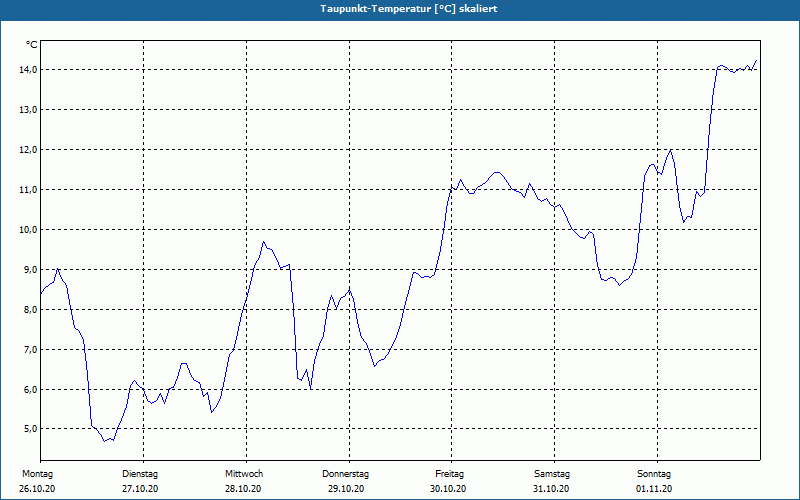Click the °C unit label

coord(32,45)
